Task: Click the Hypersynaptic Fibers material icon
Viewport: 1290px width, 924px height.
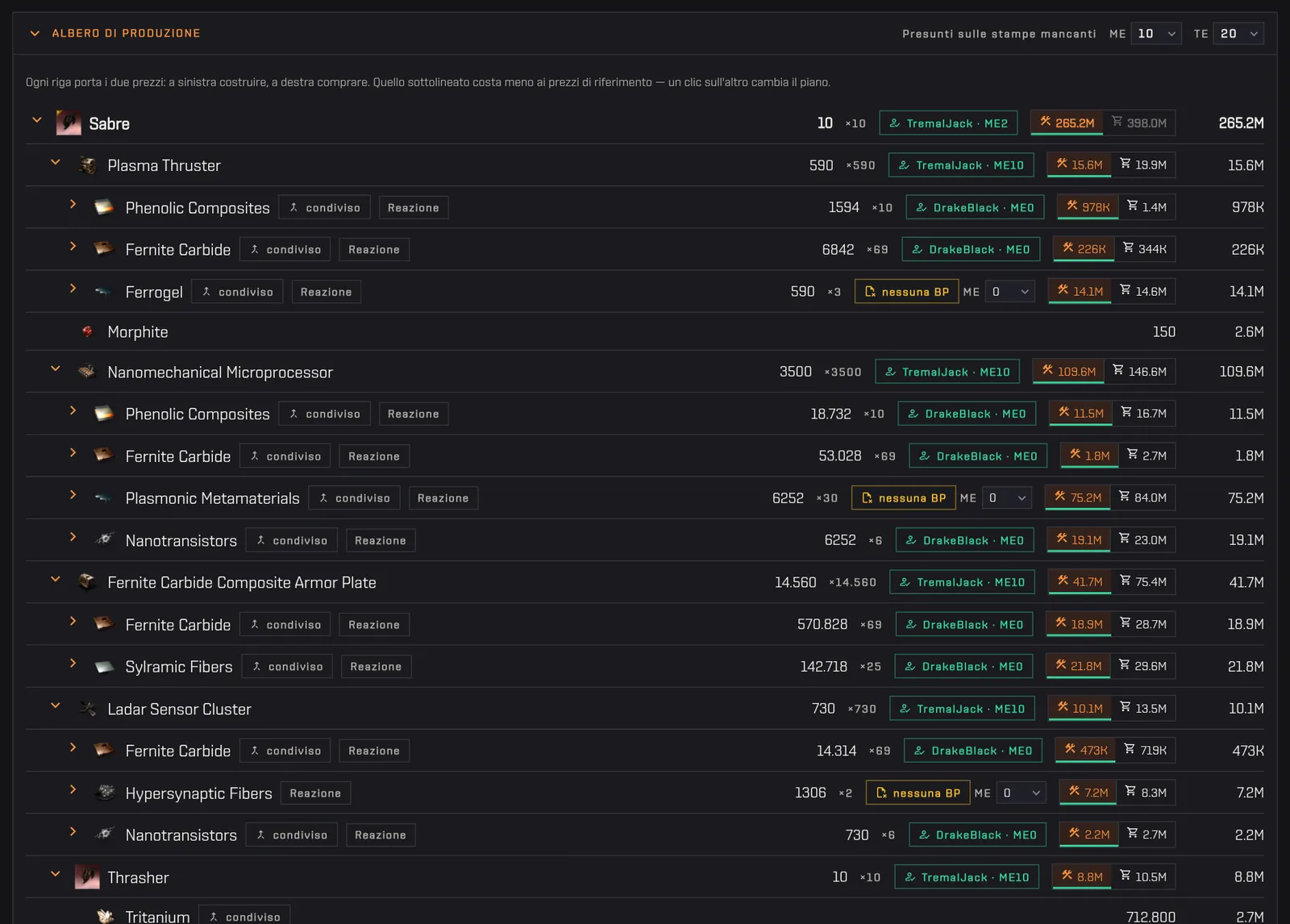Action: tap(105, 793)
